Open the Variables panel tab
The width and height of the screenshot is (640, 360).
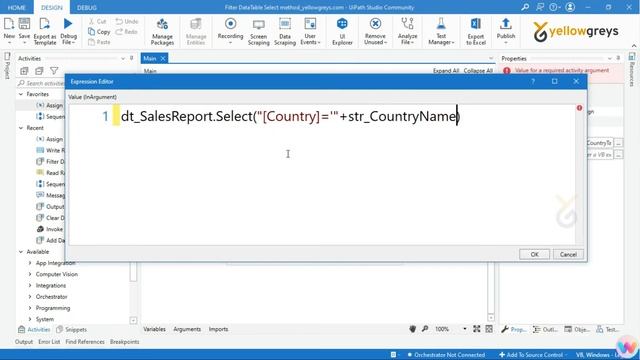click(154, 329)
